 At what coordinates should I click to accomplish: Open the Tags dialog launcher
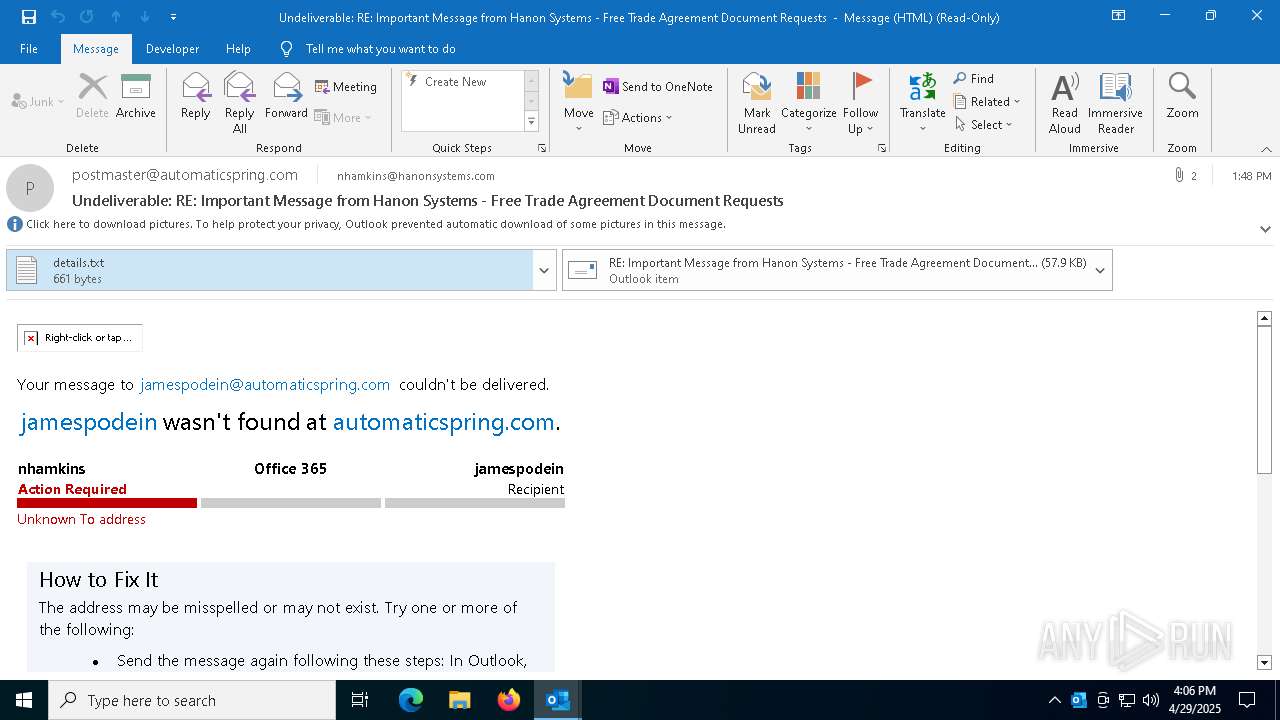(x=882, y=148)
